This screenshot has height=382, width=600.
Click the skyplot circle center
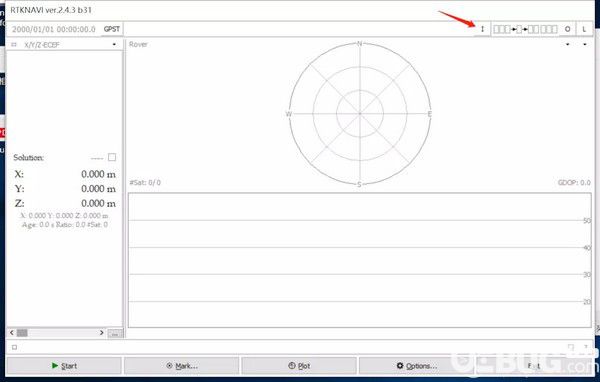click(360, 114)
